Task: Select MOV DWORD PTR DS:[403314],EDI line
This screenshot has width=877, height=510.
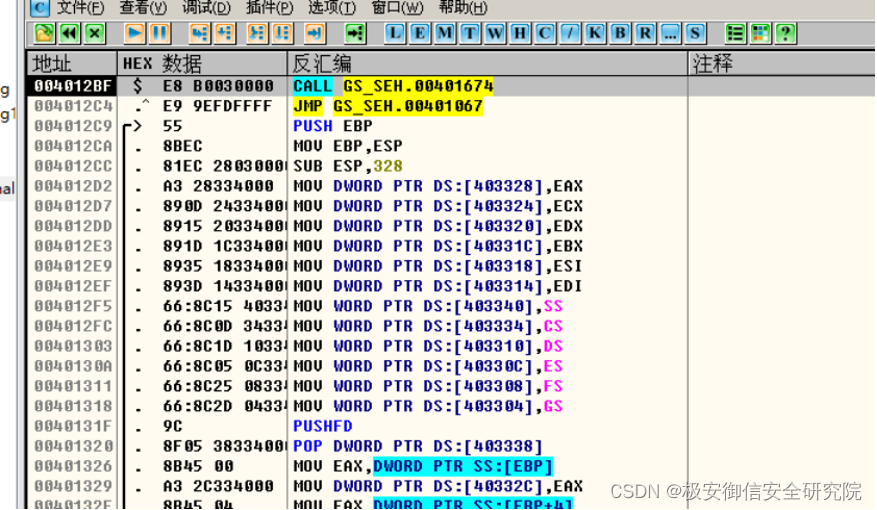Action: 438,286
